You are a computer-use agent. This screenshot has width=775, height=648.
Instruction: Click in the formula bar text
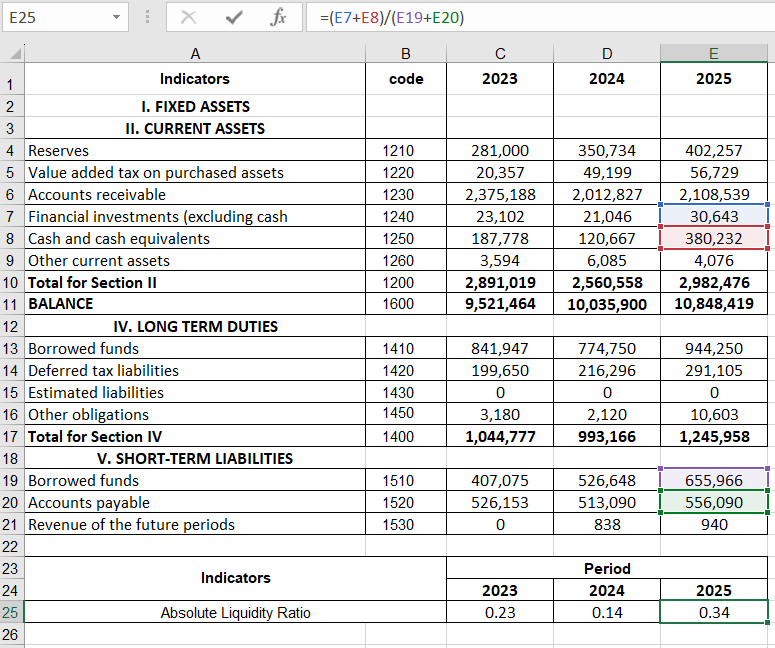tap(540, 18)
